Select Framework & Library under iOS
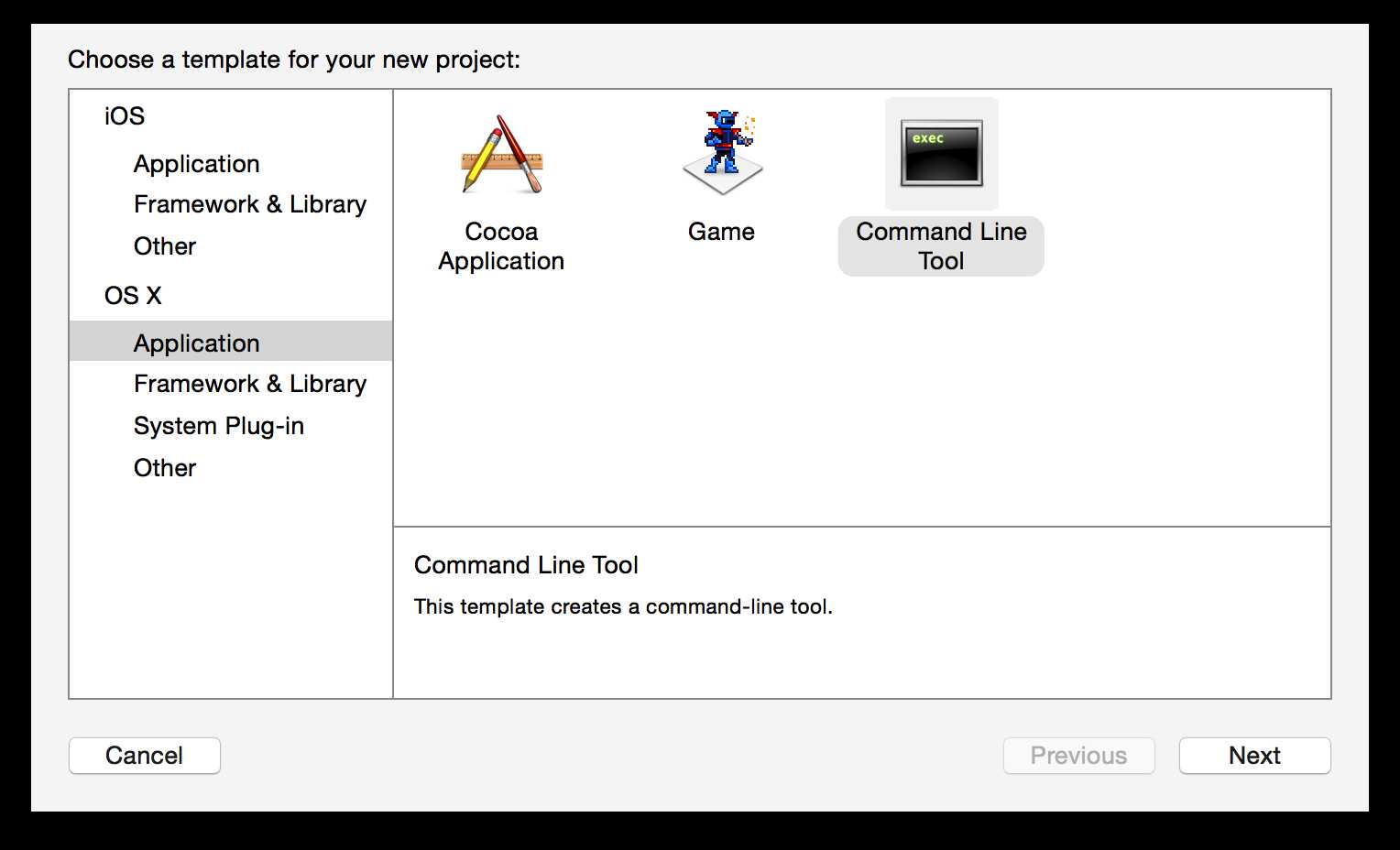This screenshot has width=1400, height=850. [x=250, y=204]
